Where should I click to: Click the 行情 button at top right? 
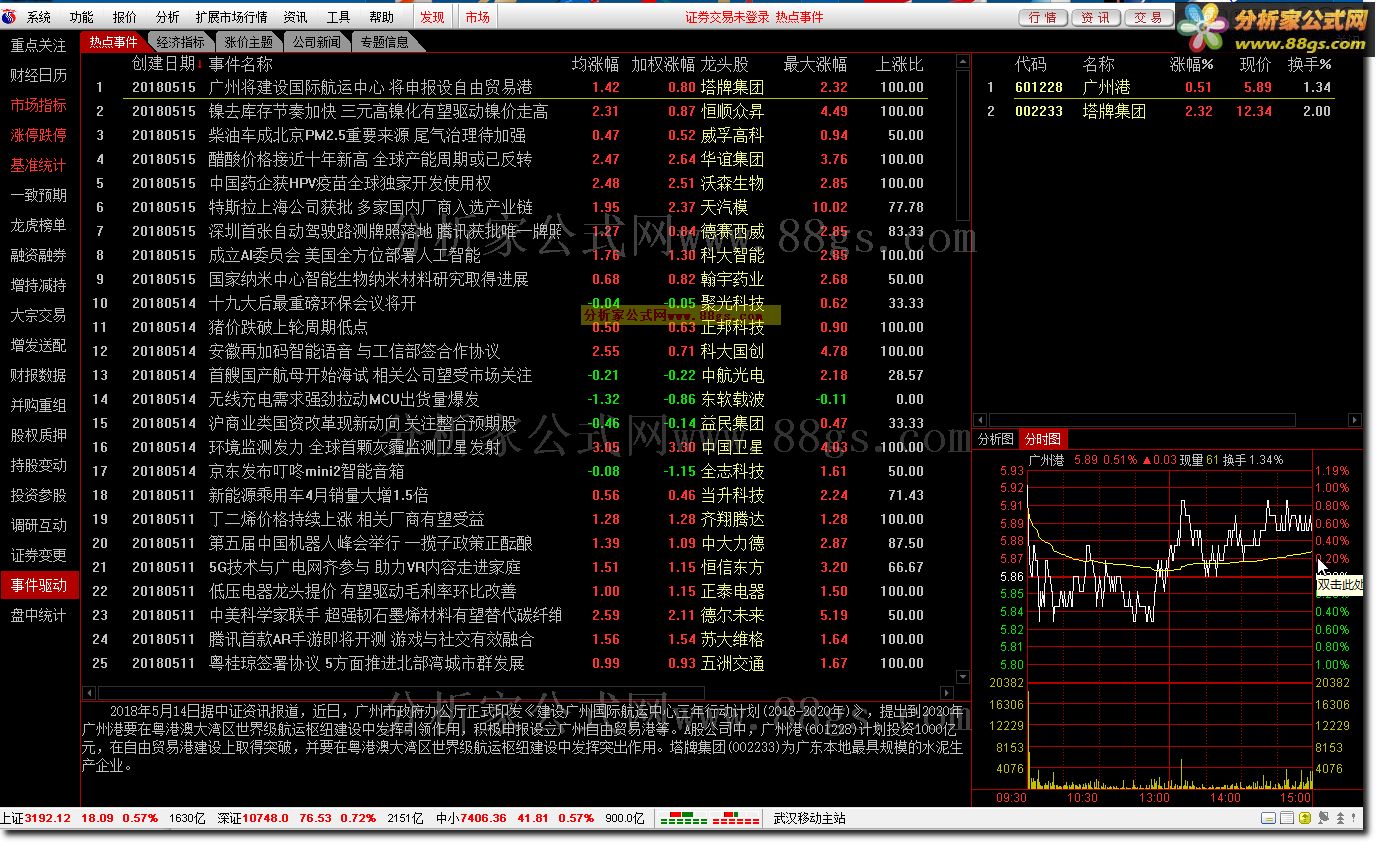(1044, 17)
